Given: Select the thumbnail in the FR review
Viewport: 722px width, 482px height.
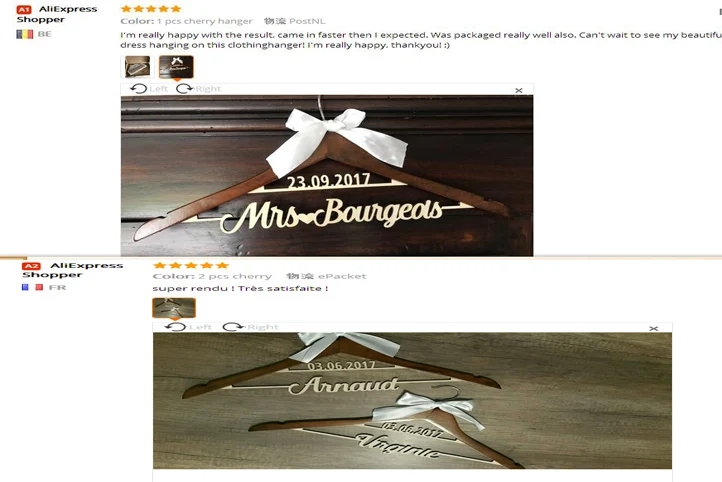Looking at the screenshot, I should tap(174, 308).
